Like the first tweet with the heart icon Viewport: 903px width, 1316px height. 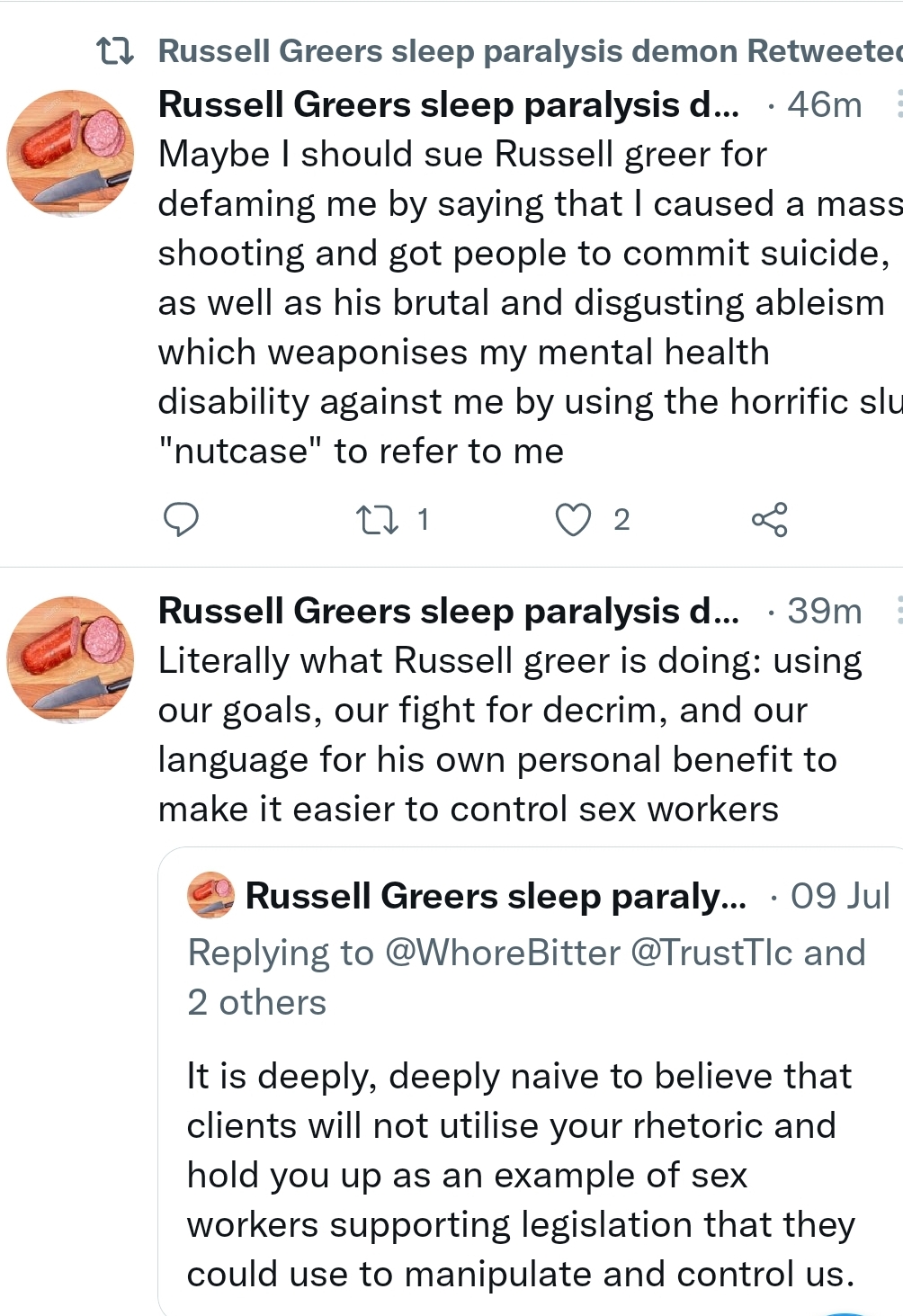(x=573, y=520)
